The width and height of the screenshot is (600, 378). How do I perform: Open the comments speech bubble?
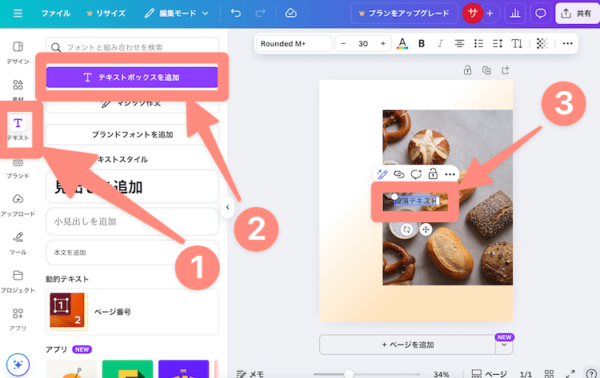[x=540, y=13]
